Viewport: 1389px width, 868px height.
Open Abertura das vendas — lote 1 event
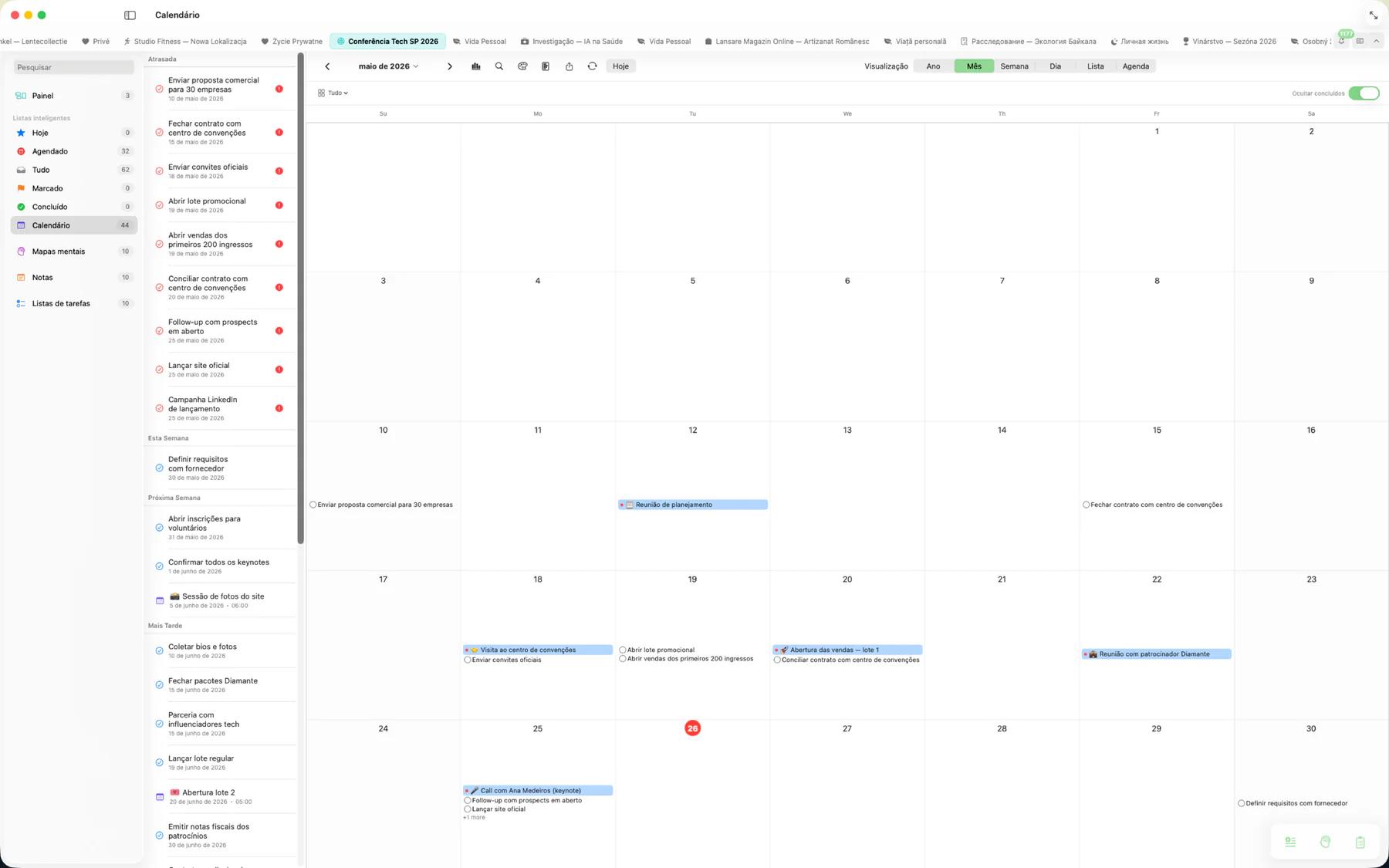pyautogui.click(x=847, y=650)
